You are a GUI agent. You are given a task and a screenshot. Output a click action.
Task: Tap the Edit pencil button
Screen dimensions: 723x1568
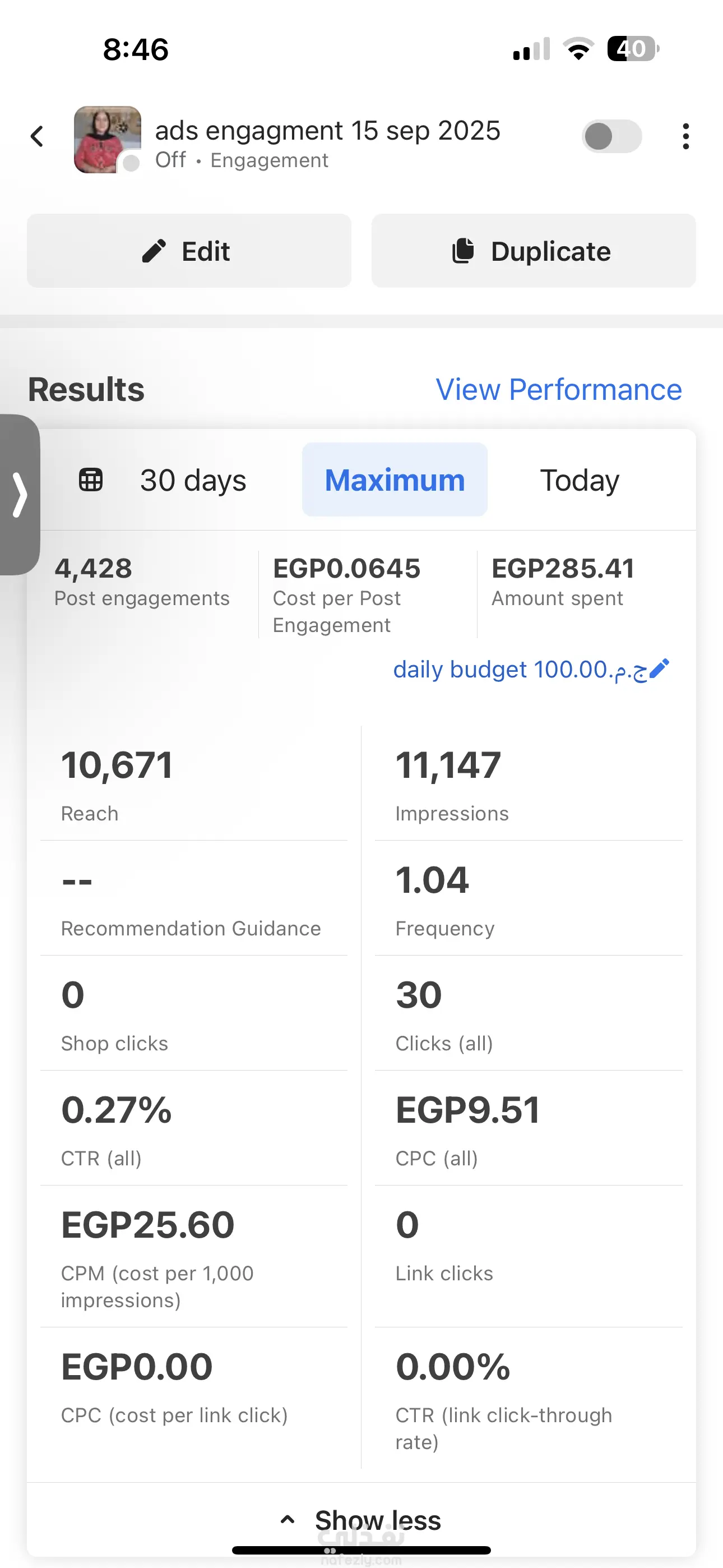pos(189,251)
